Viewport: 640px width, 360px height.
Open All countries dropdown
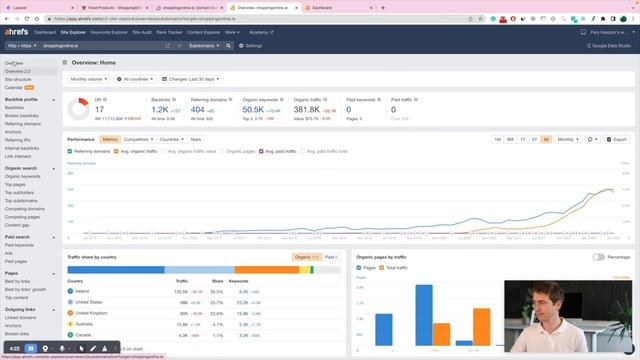pyautogui.click(x=135, y=79)
